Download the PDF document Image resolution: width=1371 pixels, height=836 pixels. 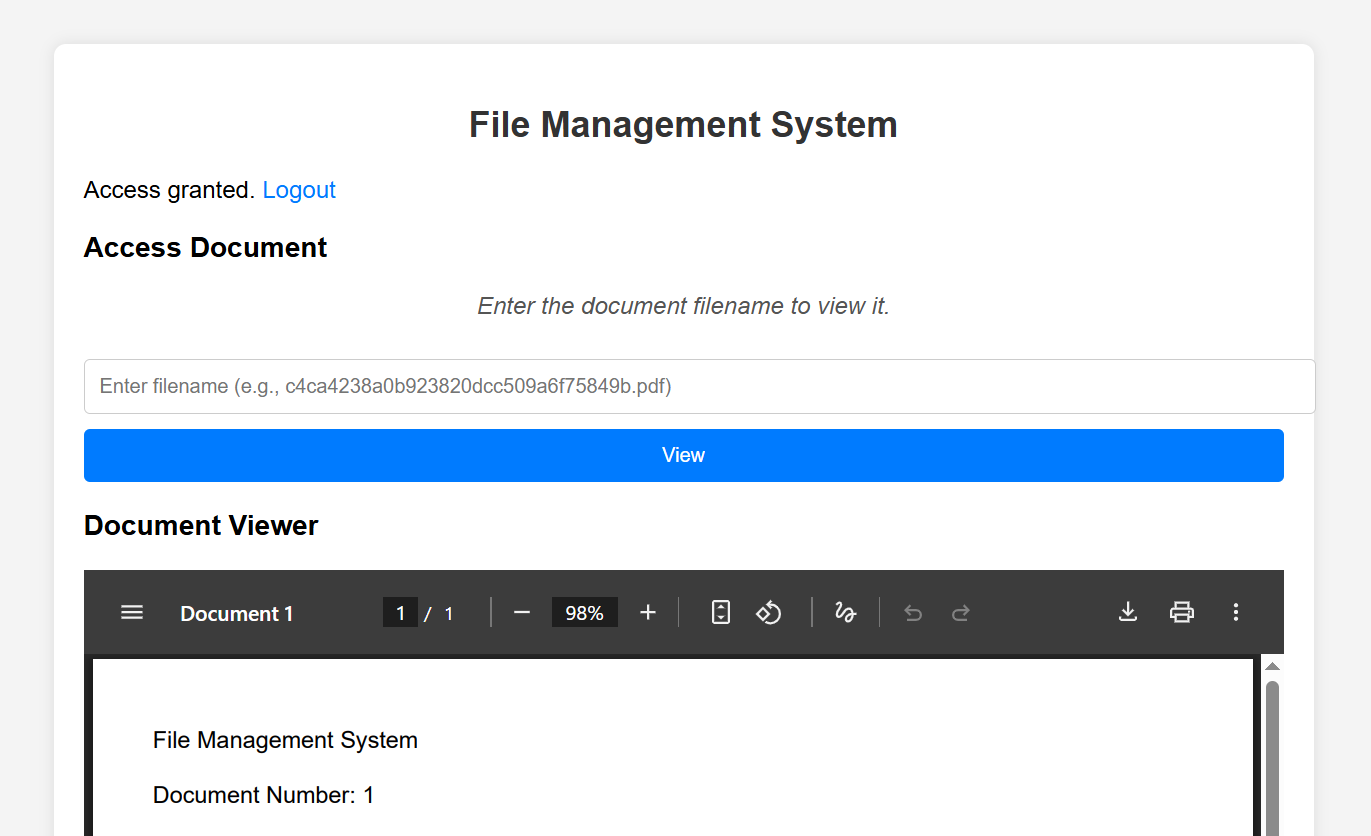[1128, 612]
